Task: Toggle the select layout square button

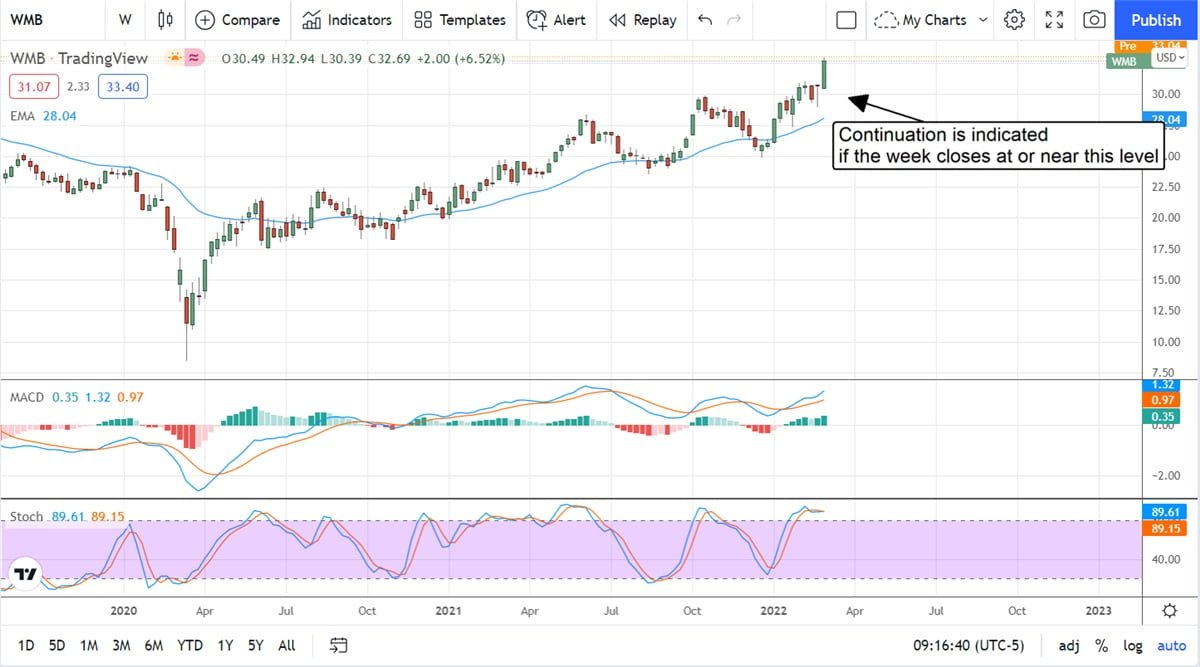Action: point(846,19)
